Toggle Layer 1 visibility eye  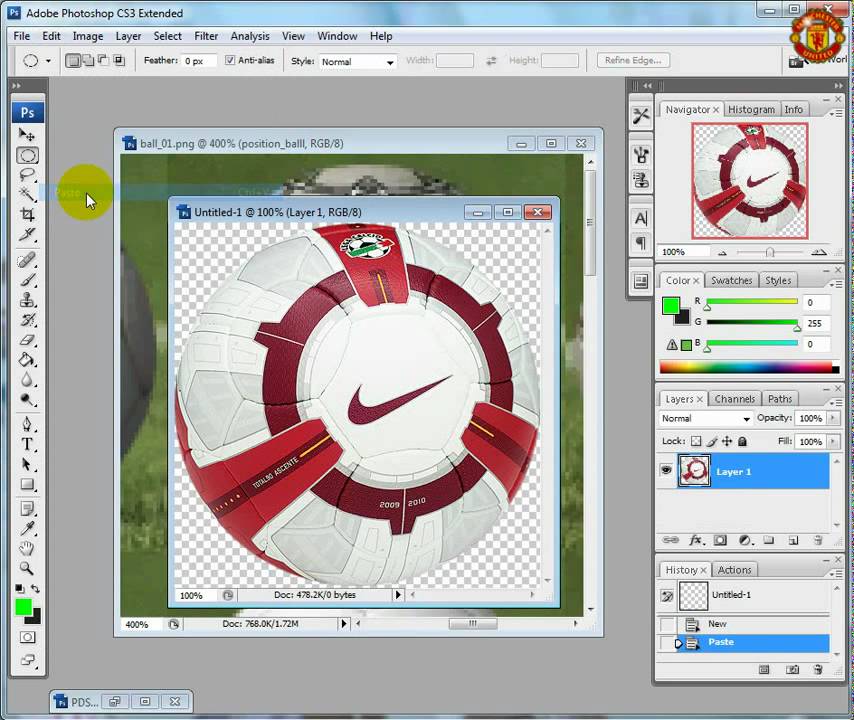[666, 471]
